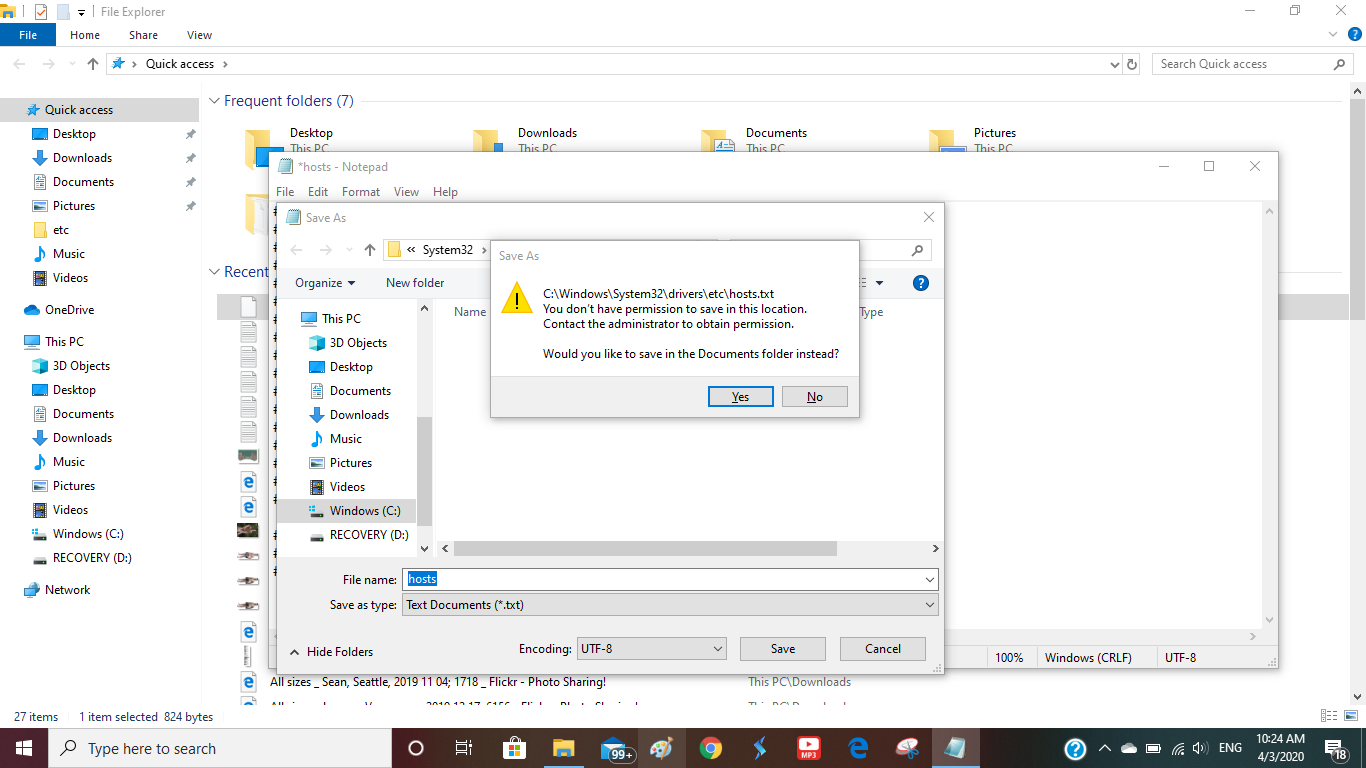The image size is (1366, 768).
Task: Open Paint from the taskbar
Action: [662, 748]
